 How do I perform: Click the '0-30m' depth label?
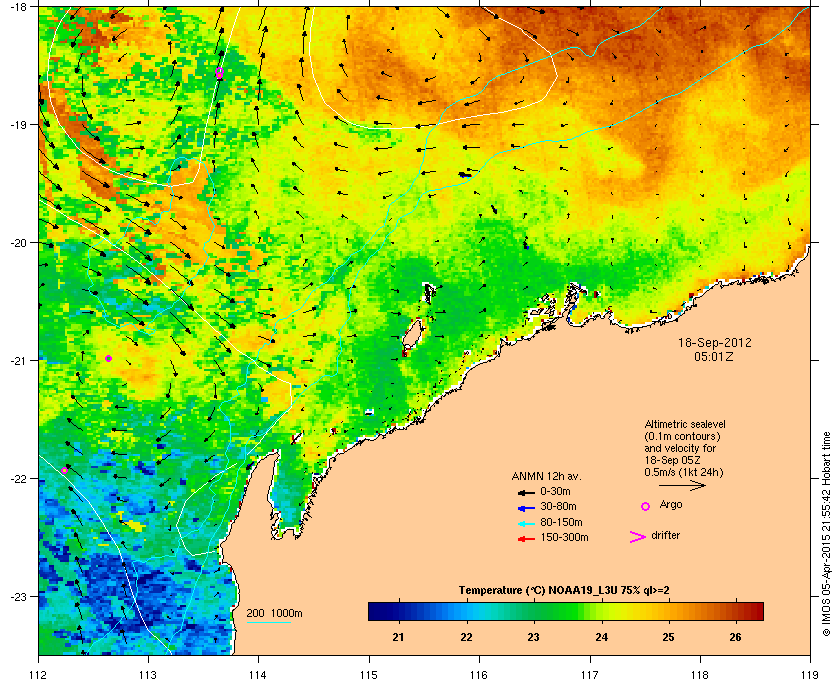point(555,491)
